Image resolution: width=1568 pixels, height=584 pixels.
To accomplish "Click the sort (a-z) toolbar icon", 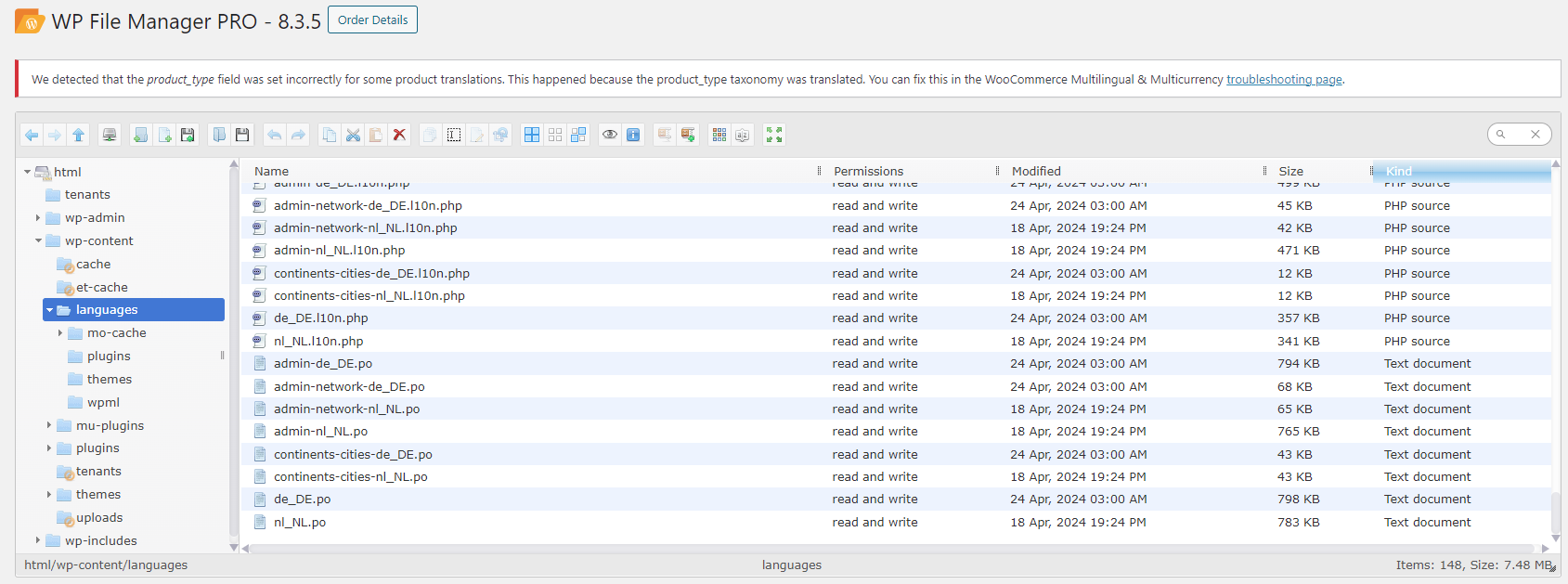I will click(743, 135).
